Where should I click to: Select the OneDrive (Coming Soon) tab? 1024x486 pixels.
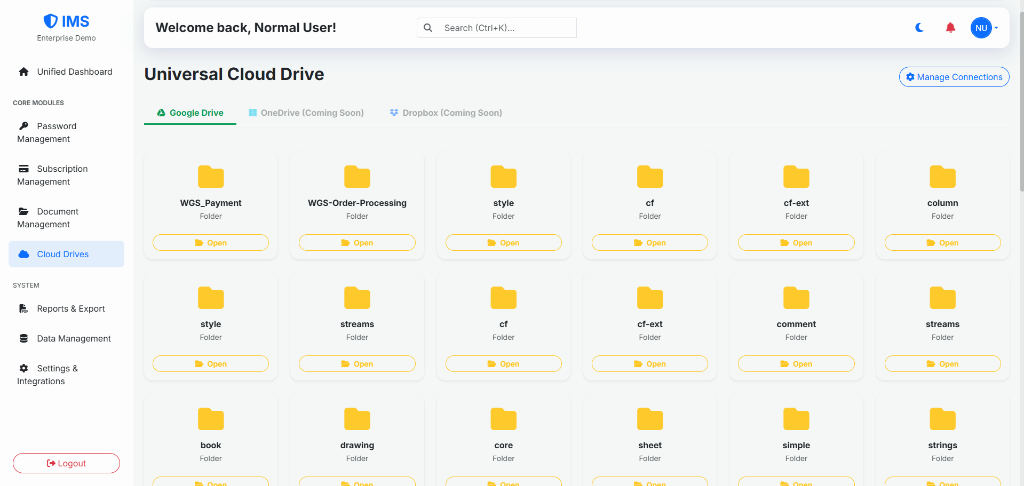[306, 113]
